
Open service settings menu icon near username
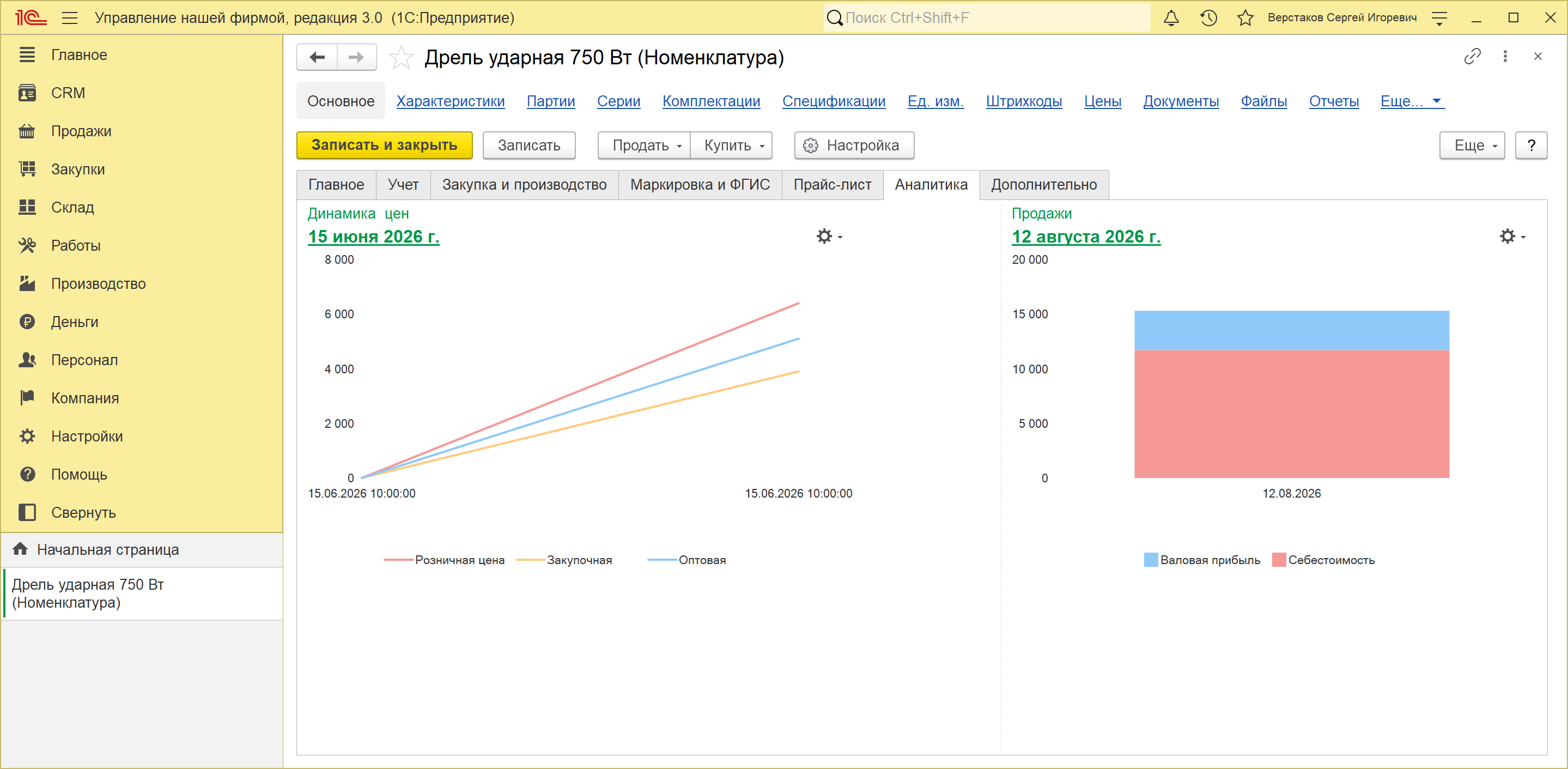[x=1439, y=17]
